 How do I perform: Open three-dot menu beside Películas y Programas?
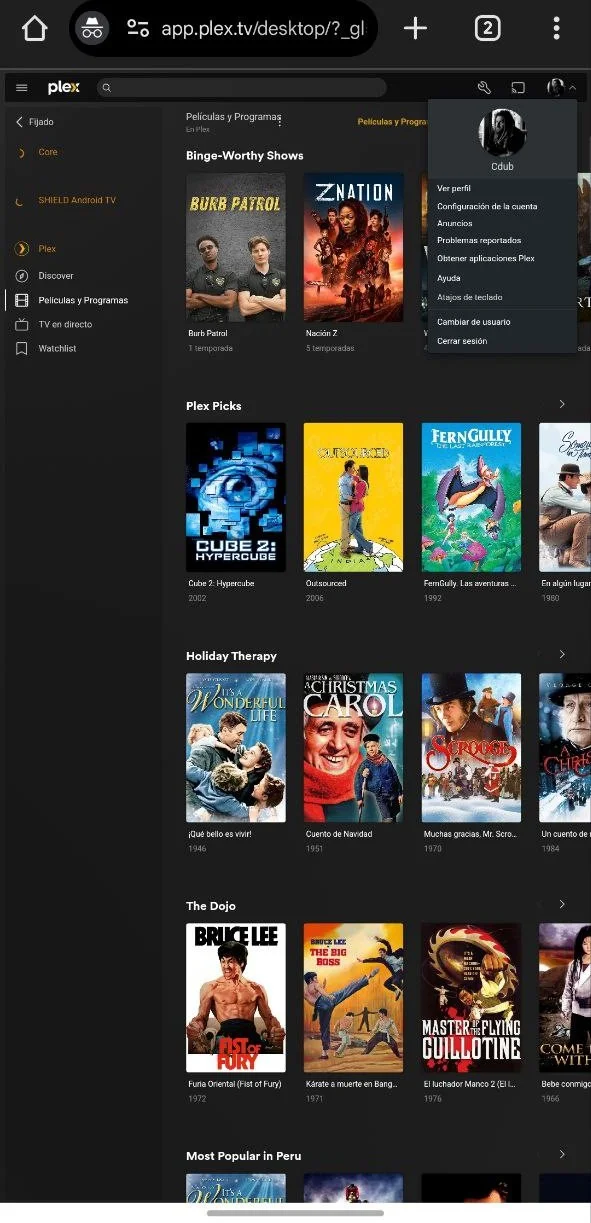point(279,121)
